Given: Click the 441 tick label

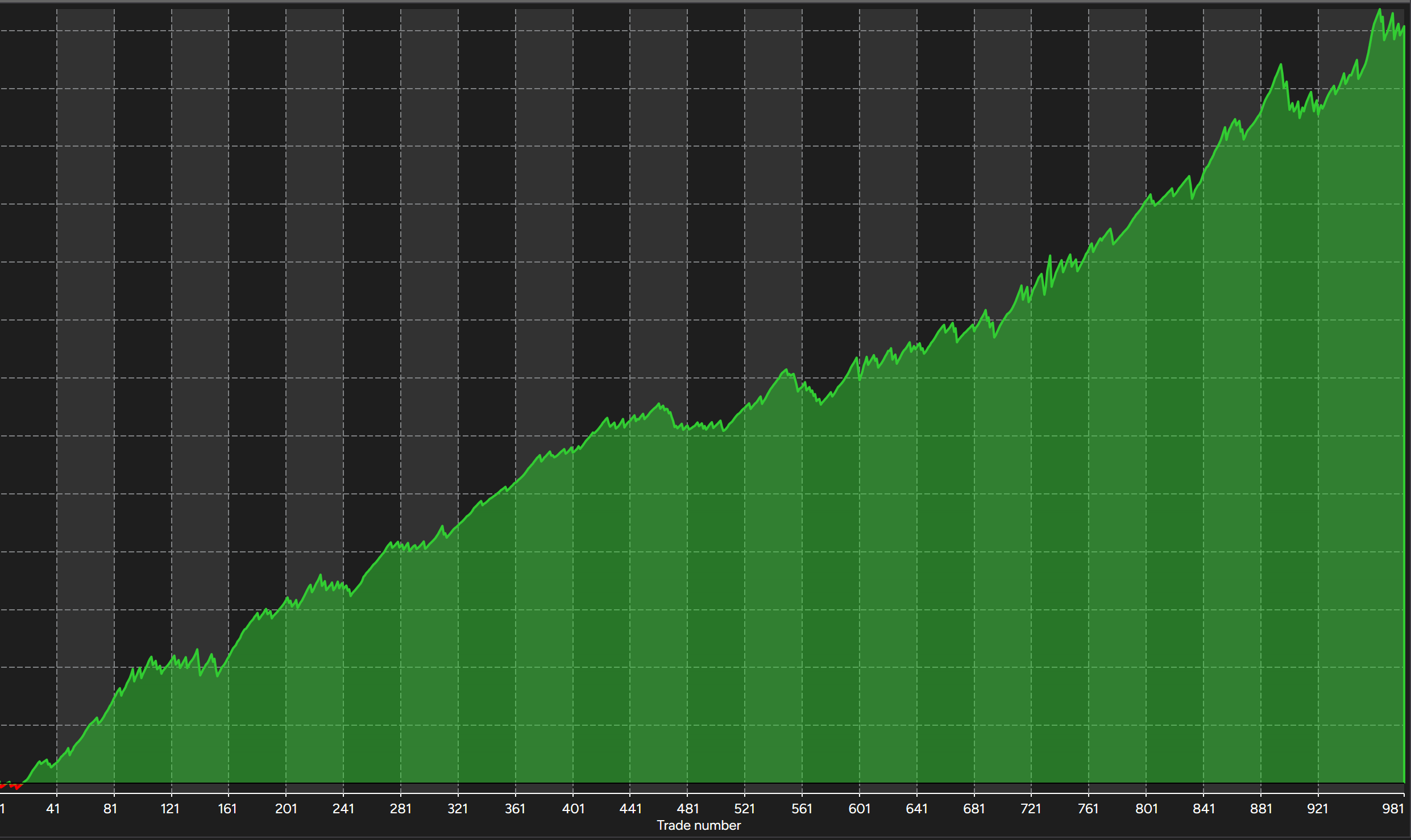Looking at the screenshot, I should pyautogui.click(x=630, y=809).
